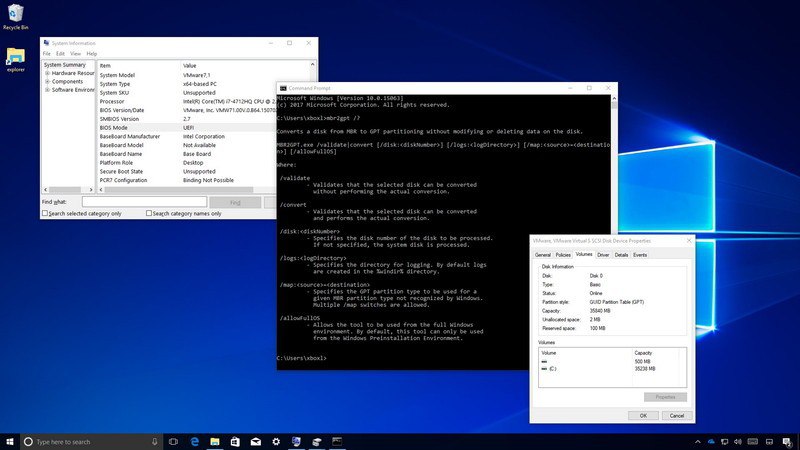Click the Command Prompt title bar icon
This screenshot has height=450, width=800.
coord(283,88)
